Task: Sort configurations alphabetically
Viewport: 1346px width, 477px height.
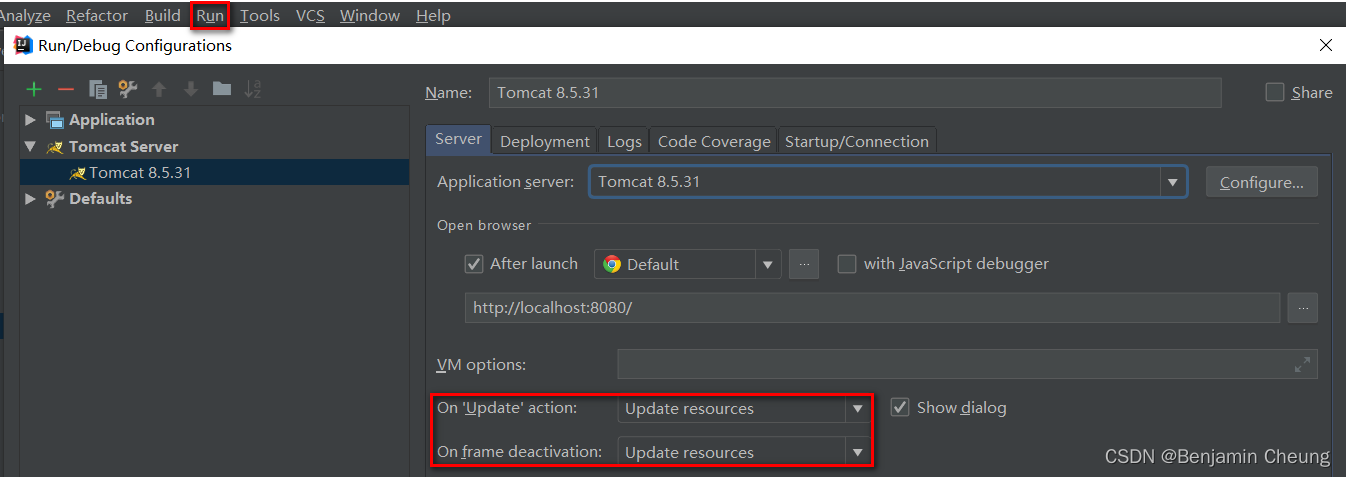Action: pos(253,89)
